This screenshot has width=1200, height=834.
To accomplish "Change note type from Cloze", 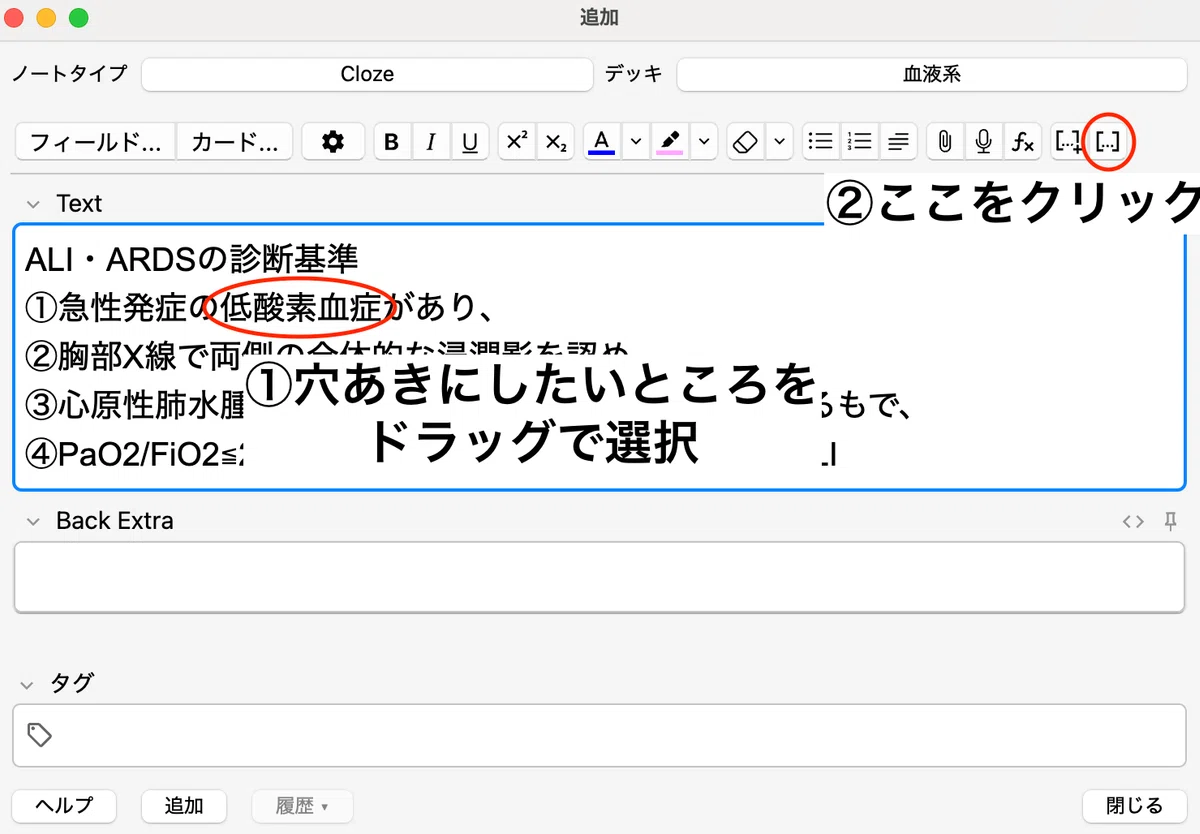I will click(x=367, y=74).
